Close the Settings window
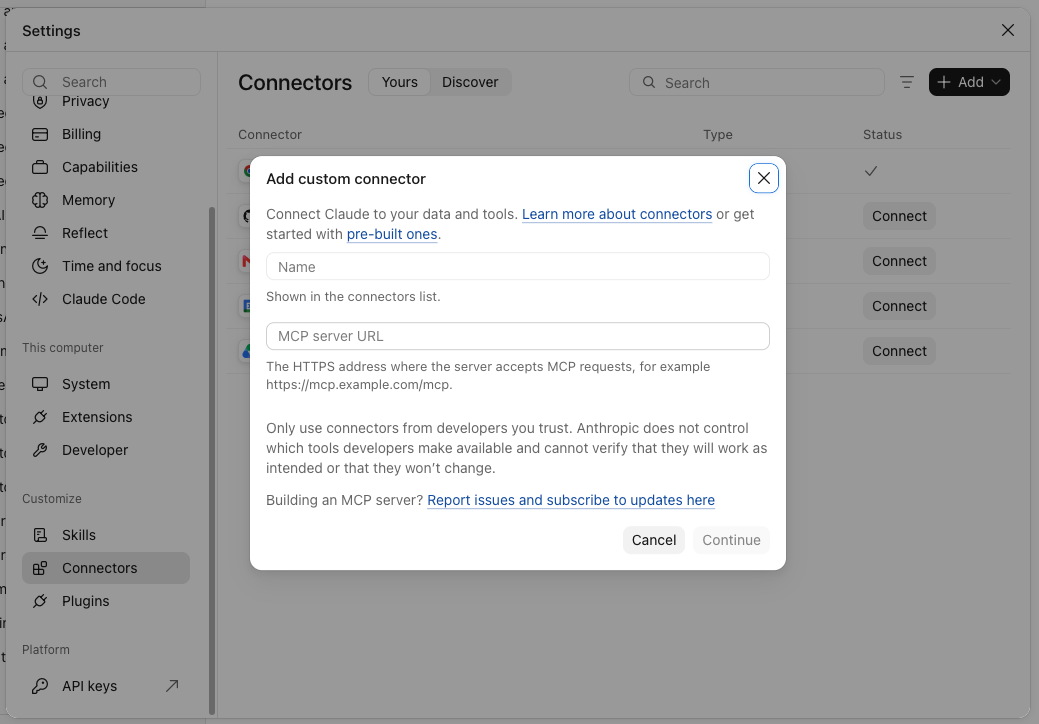This screenshot has width=1039, height=724. click(x=1007, y=30)
